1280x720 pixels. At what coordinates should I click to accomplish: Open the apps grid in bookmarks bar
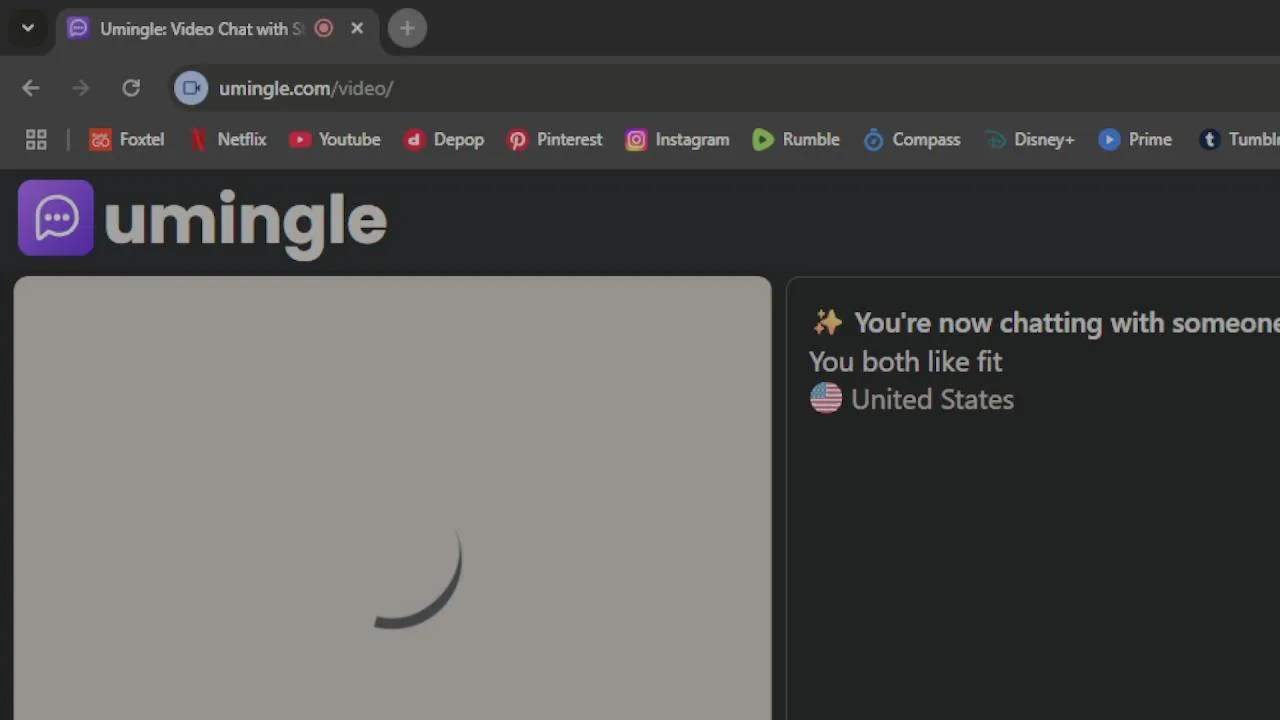click(x=36, y=140)
